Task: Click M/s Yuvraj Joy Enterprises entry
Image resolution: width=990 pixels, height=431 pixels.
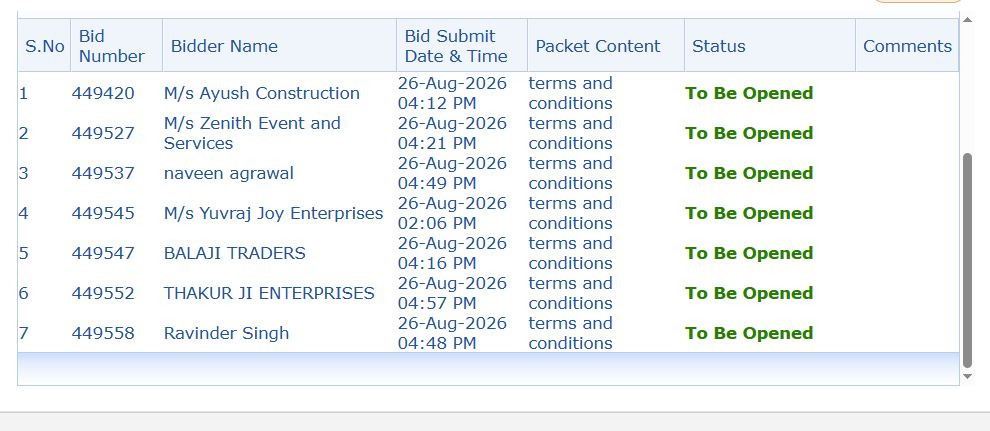Action: [273, 213]
